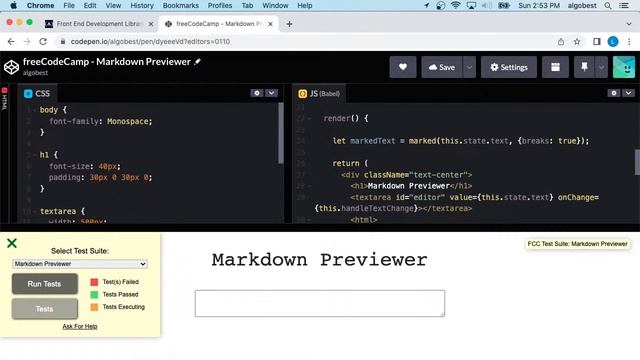The height and width of the screenshot is (360, 640).
Task: Click orange Tests Executing color swatch
Action: pos(94,307)
